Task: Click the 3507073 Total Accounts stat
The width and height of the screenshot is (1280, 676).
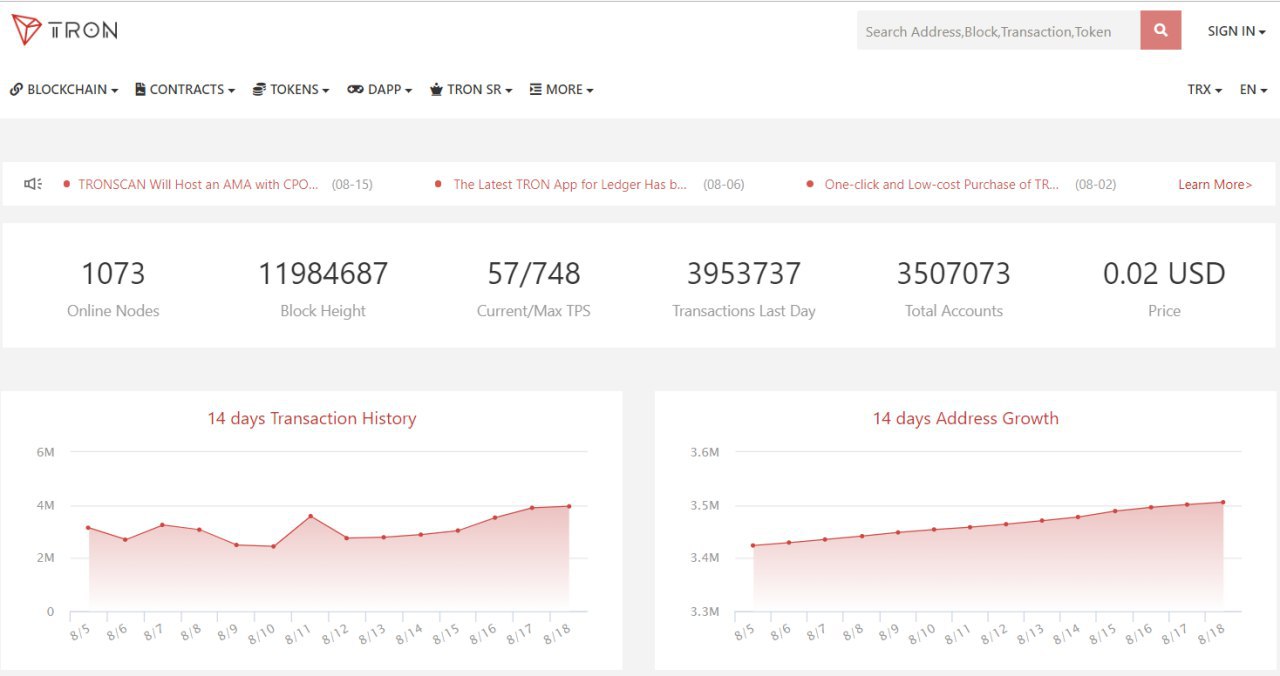Action: point(954,287)
